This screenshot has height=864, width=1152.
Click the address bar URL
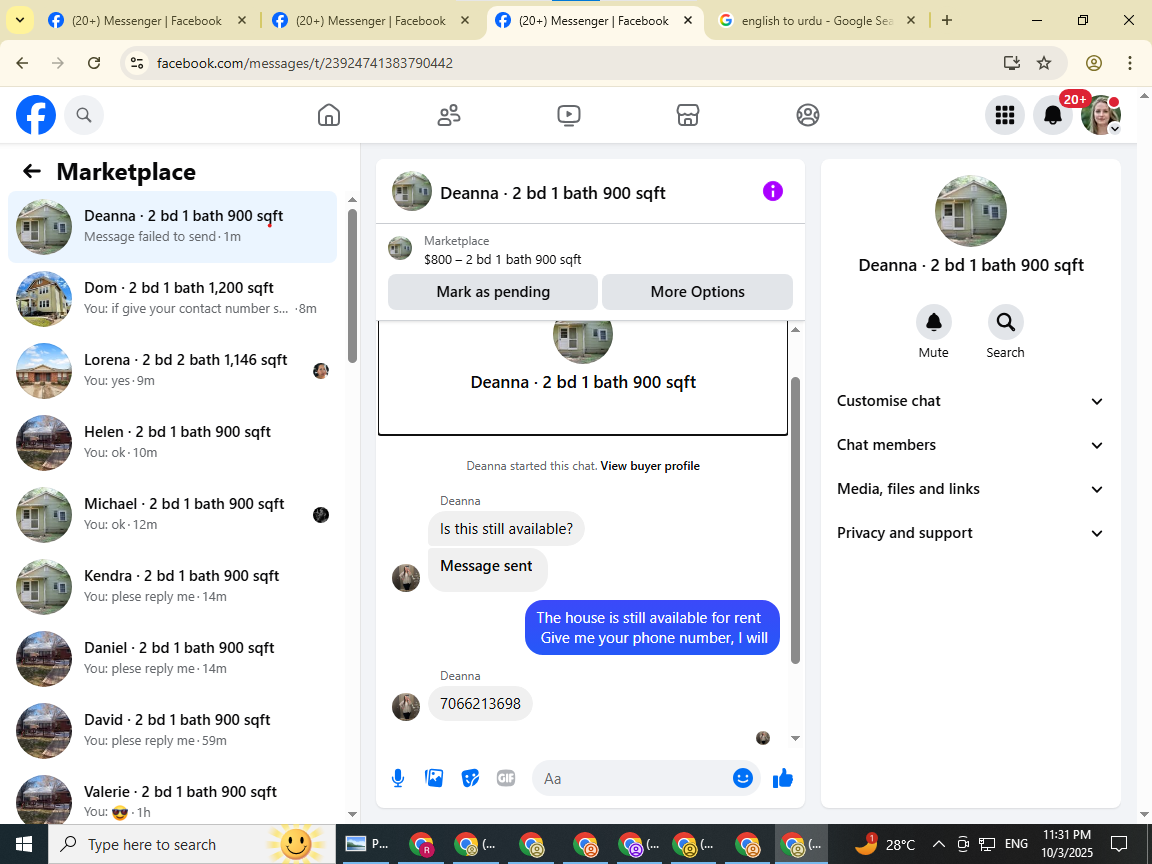pyautogui.click(x=304, y=63)
